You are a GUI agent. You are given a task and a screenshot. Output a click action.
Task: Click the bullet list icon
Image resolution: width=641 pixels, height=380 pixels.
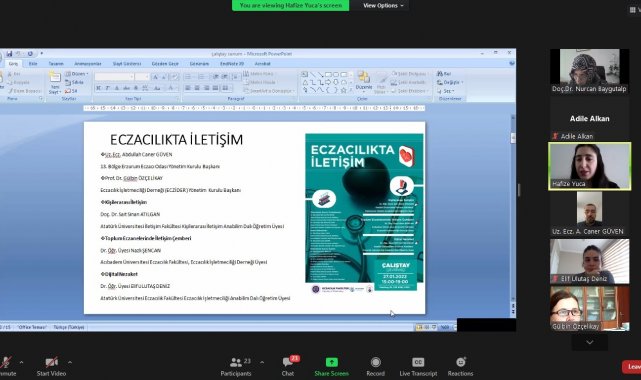[188, 77]
